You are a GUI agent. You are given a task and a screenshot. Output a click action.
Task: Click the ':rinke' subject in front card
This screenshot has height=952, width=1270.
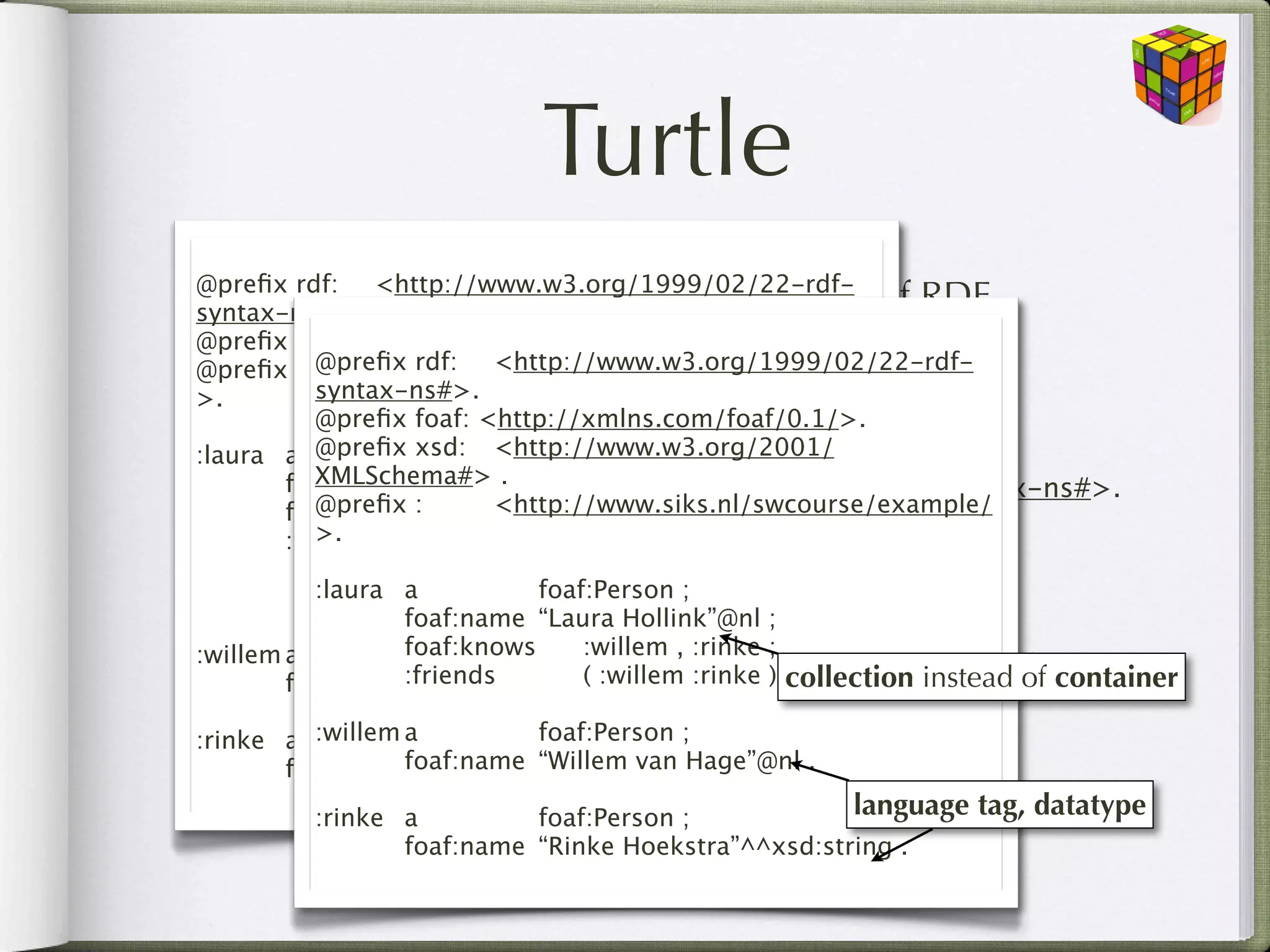350,818
